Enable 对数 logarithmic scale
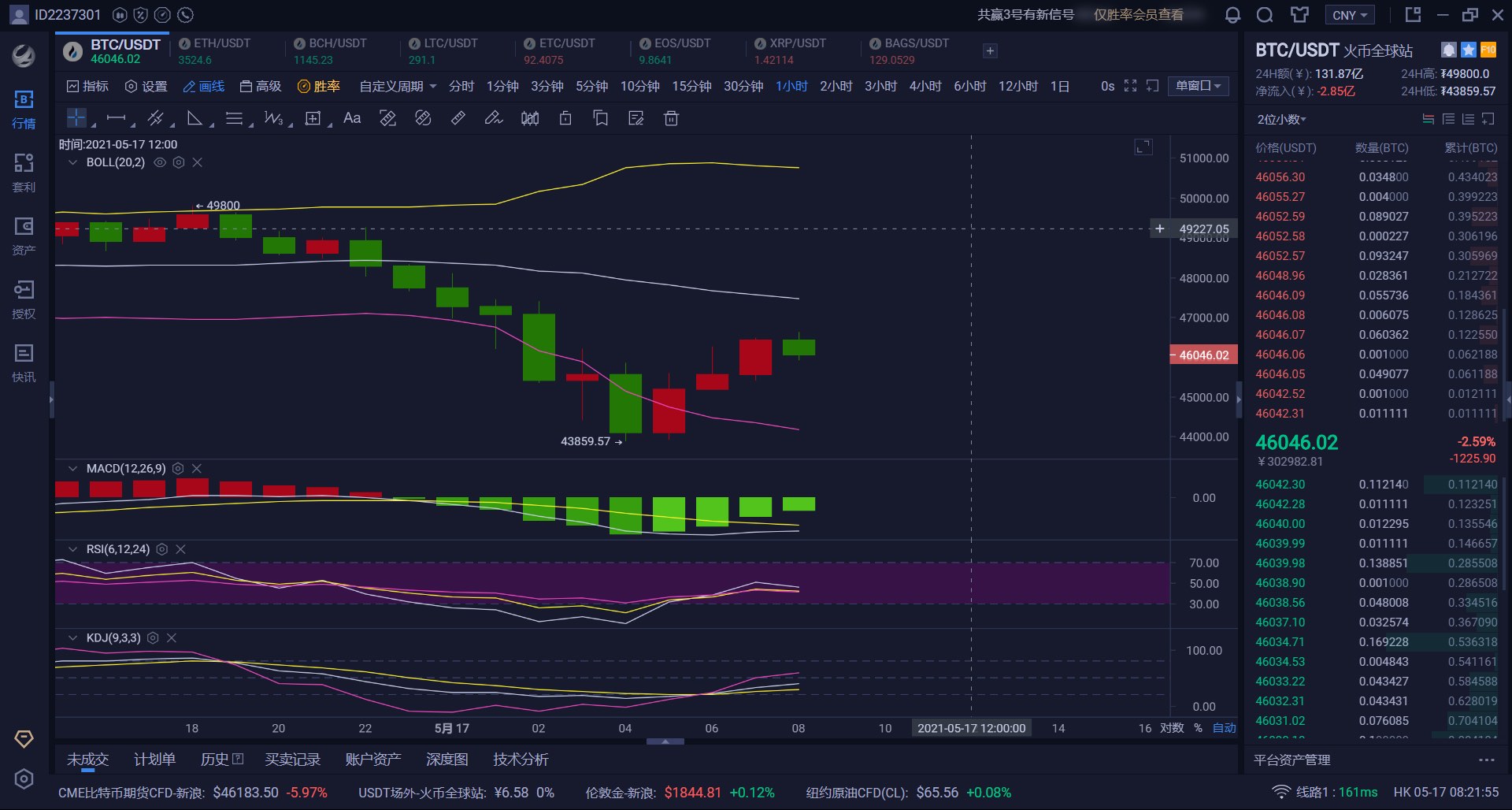This screenshot has height=810, width=1512. (x=1173, y=728)
